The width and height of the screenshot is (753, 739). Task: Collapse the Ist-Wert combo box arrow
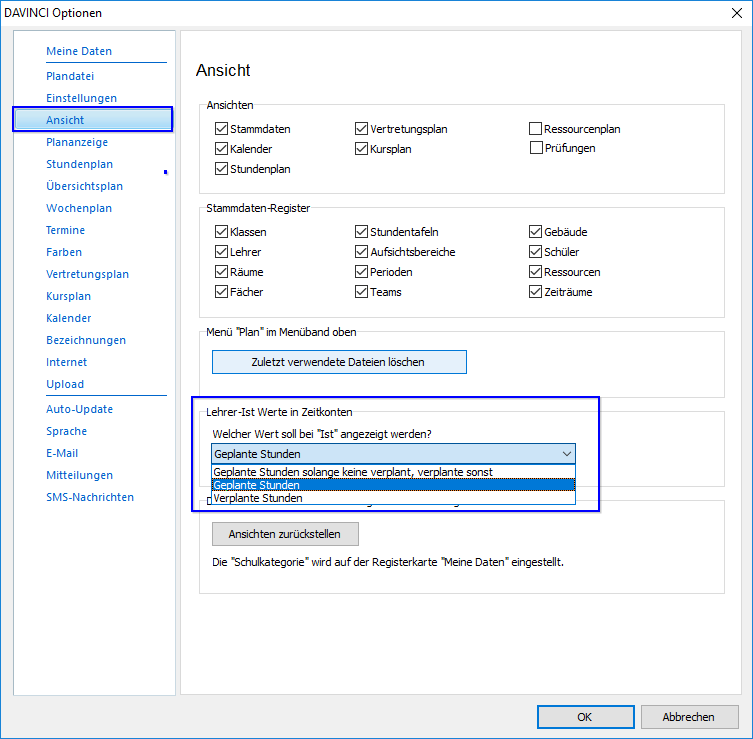point(567,454)
